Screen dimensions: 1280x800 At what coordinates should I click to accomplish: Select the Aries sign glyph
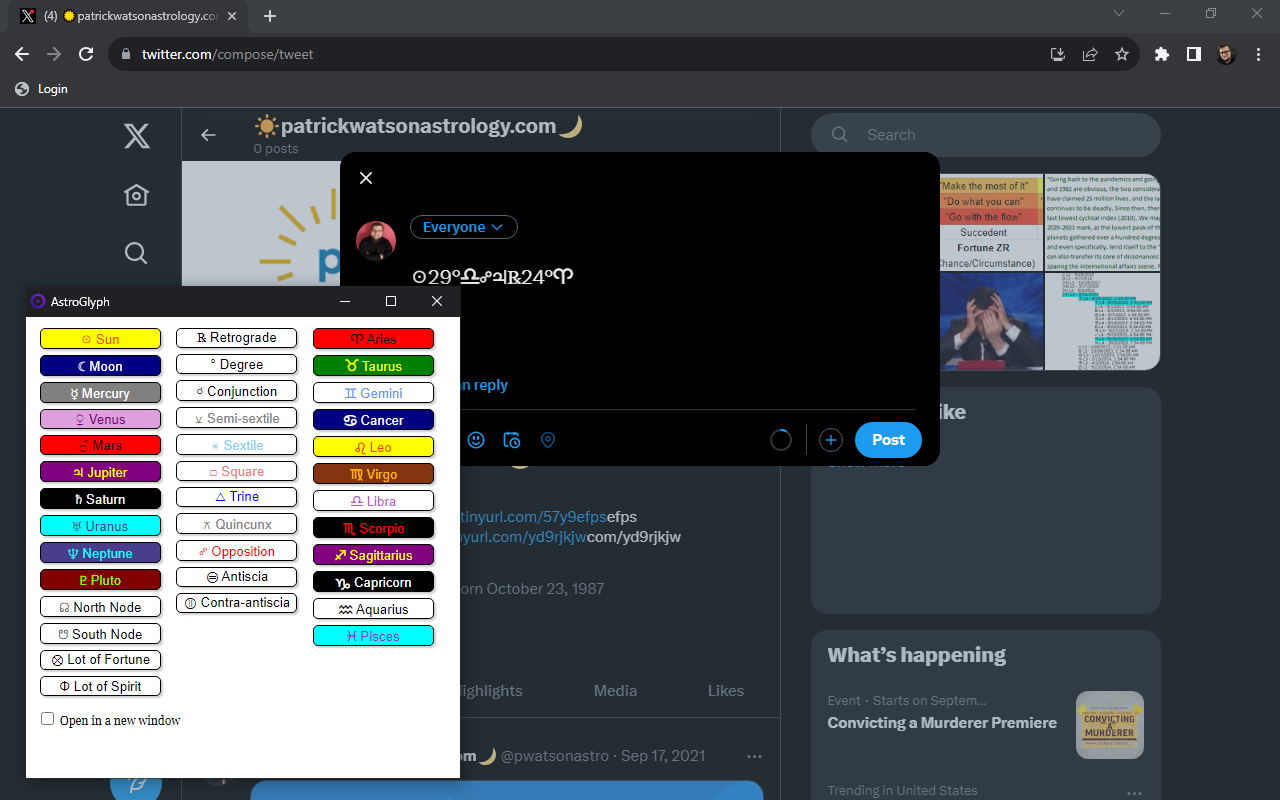click(373, 338)
